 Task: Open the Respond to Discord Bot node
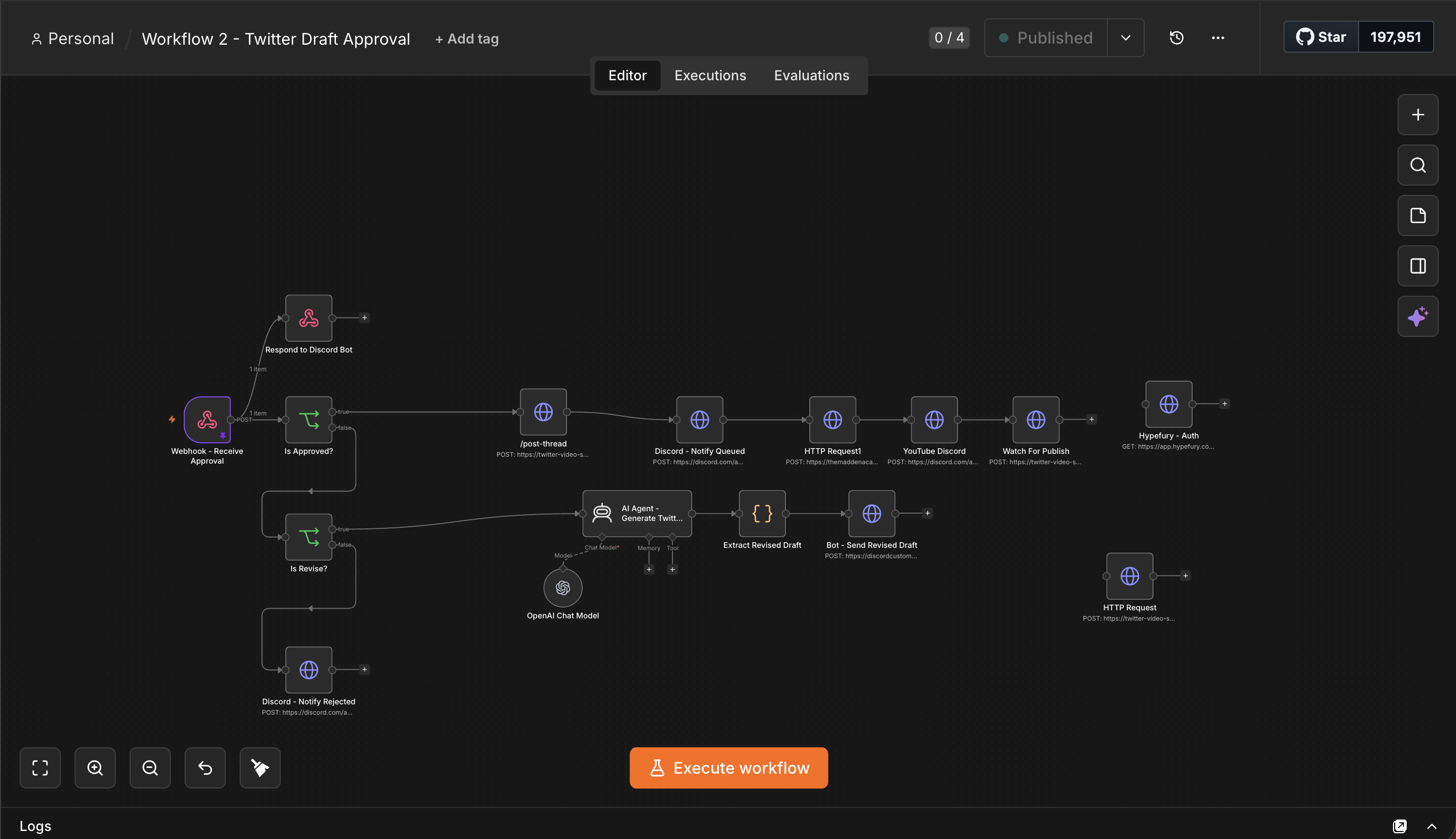tap(308, 318)
